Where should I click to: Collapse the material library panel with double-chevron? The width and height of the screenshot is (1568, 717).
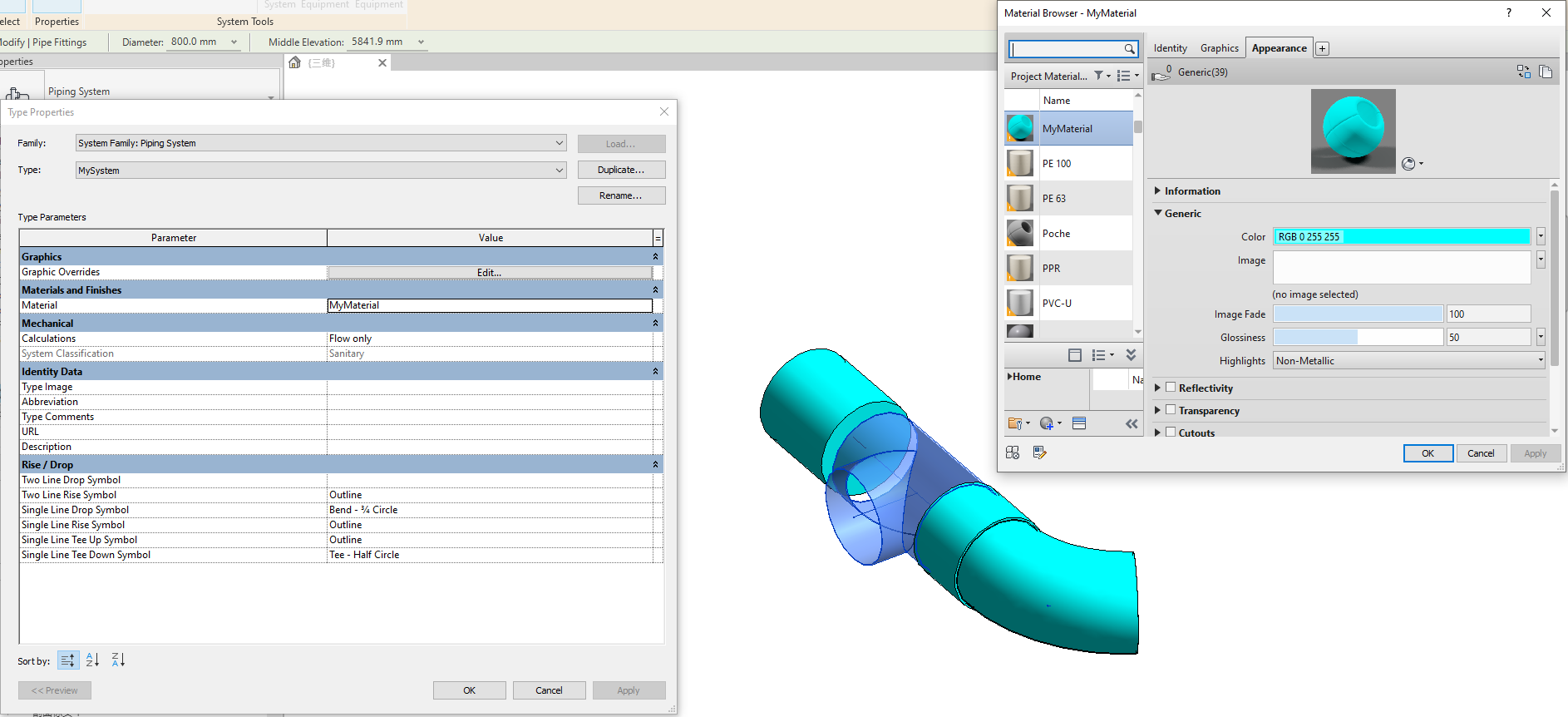coord(1132,423)
